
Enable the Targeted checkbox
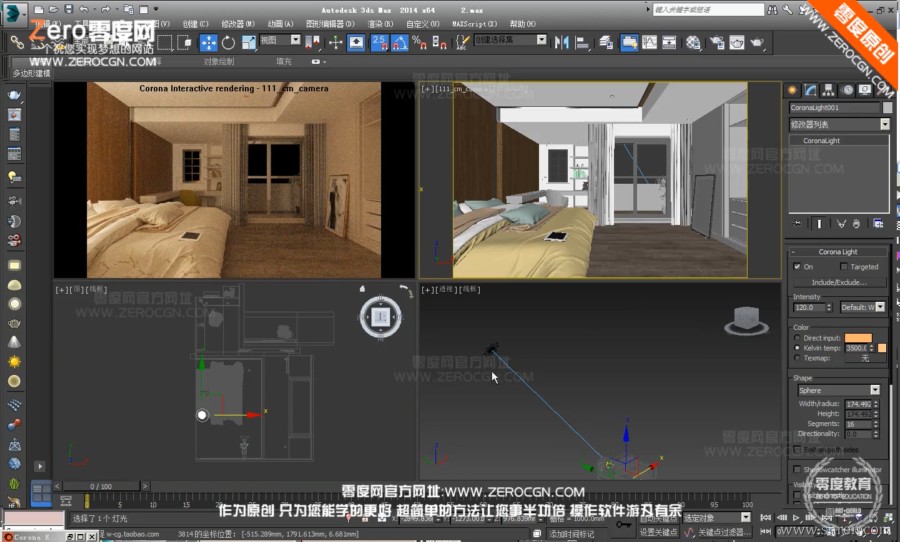coord(843,266)
